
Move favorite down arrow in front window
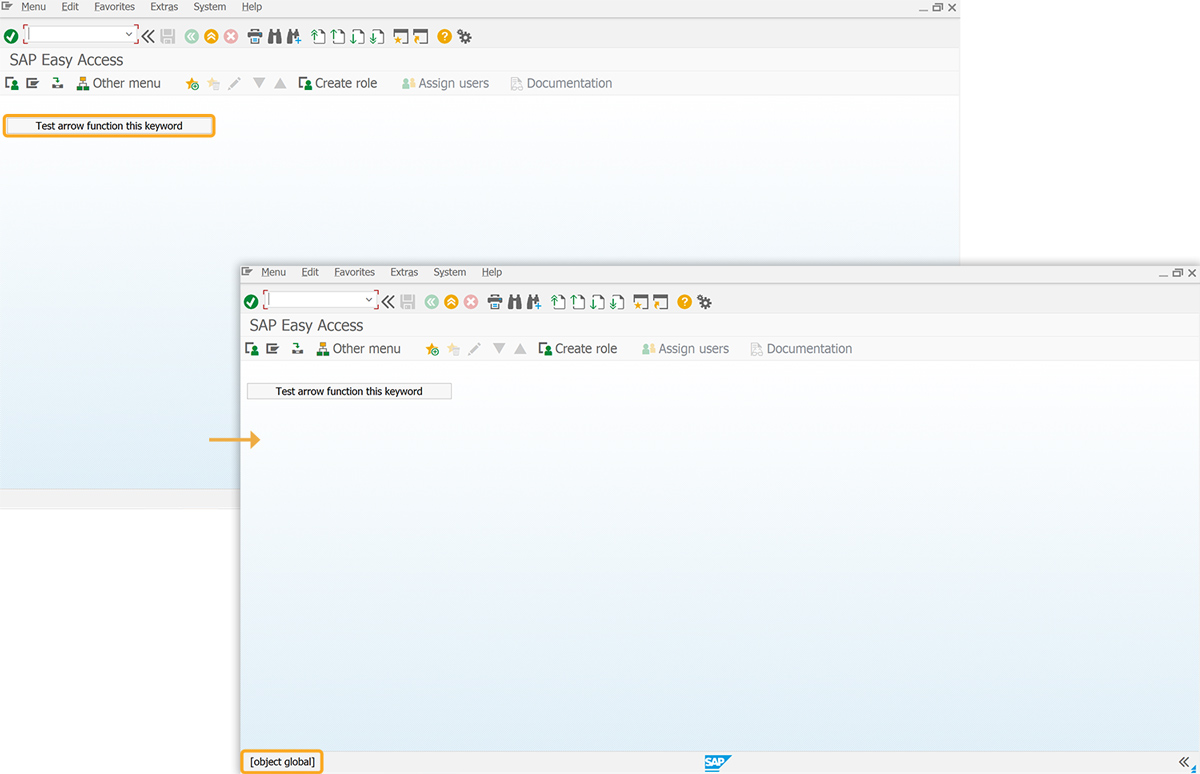click(x=499, y=349)
